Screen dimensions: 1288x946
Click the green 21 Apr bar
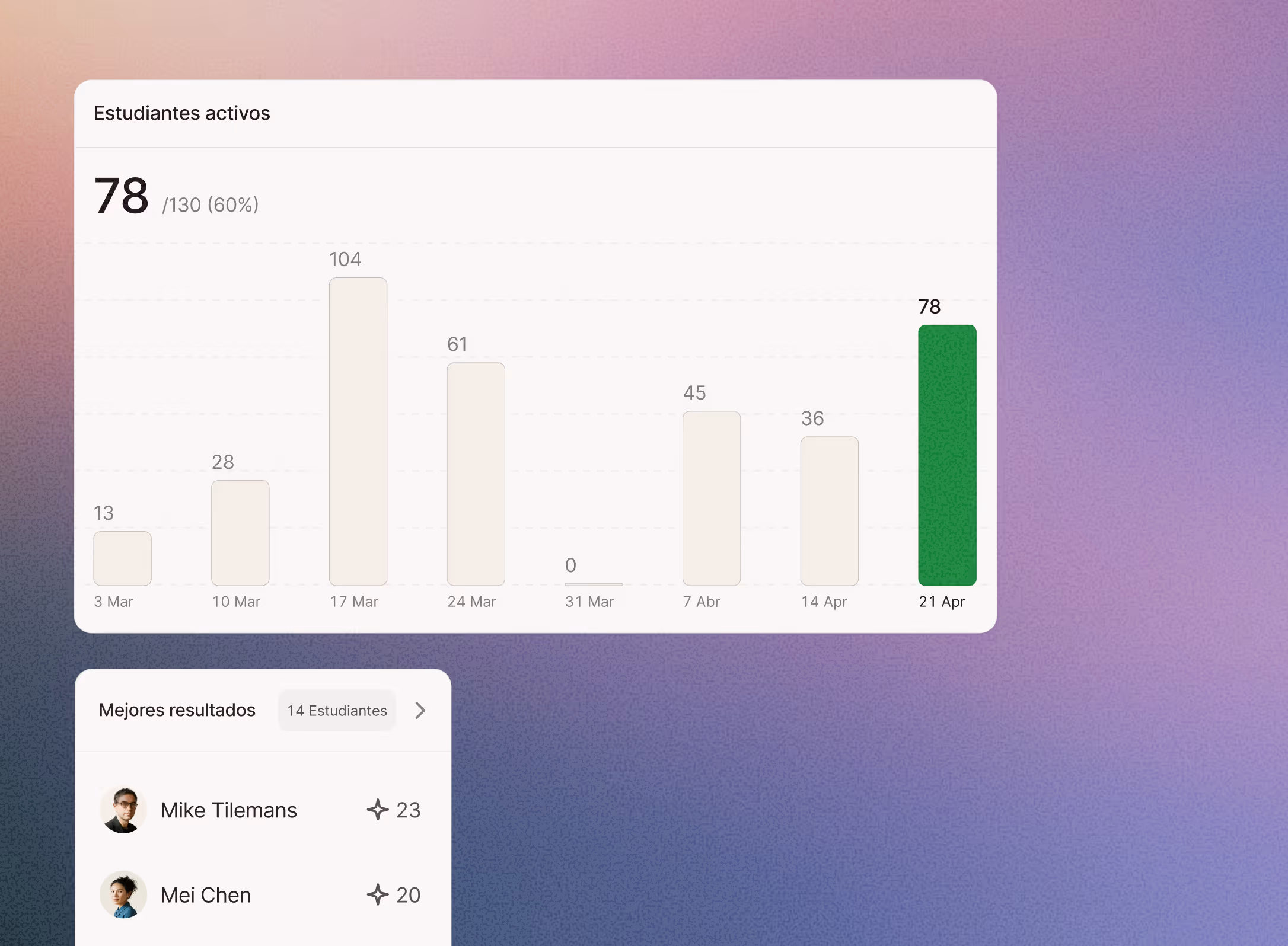946,455
